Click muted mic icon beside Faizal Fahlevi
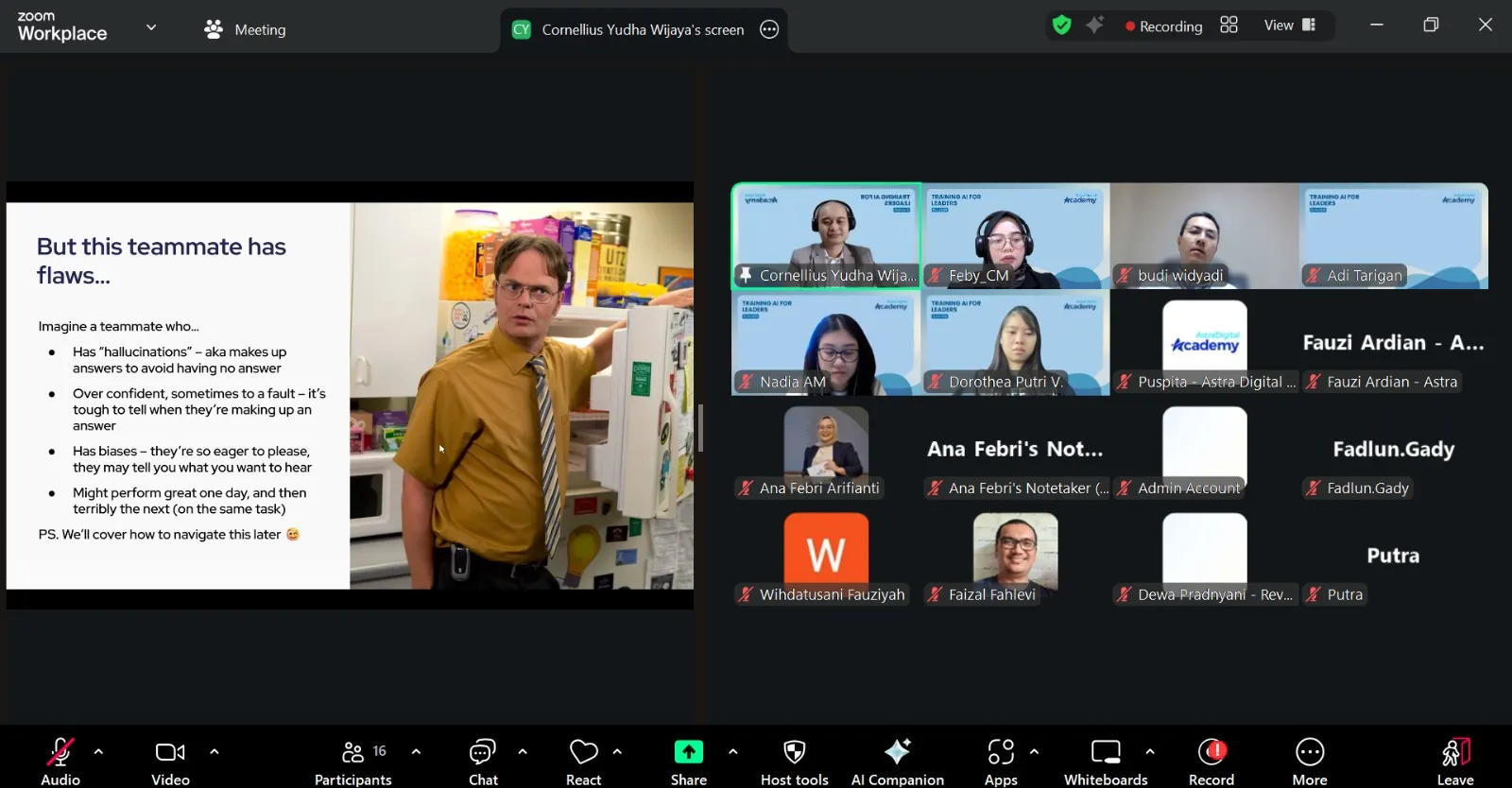Image resolution: width=1512 pixels, height=788 pixels. [x=935, y=594]
